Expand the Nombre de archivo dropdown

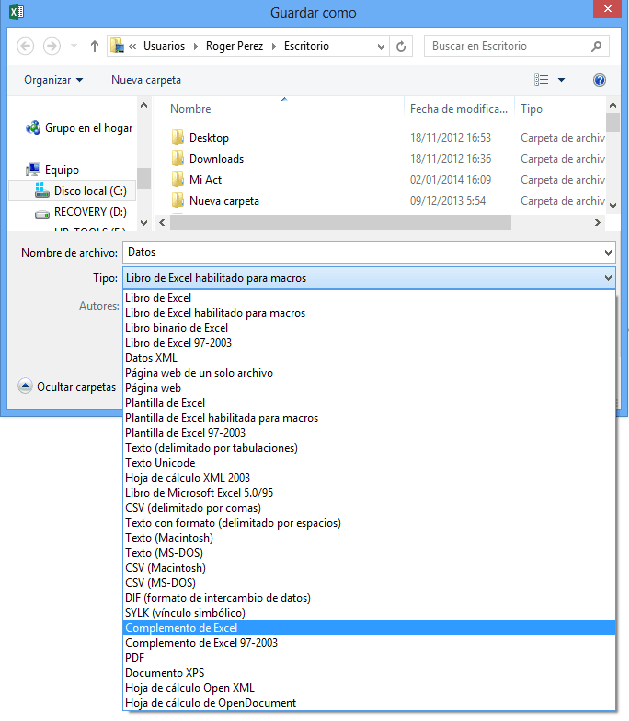coord(608,252)
